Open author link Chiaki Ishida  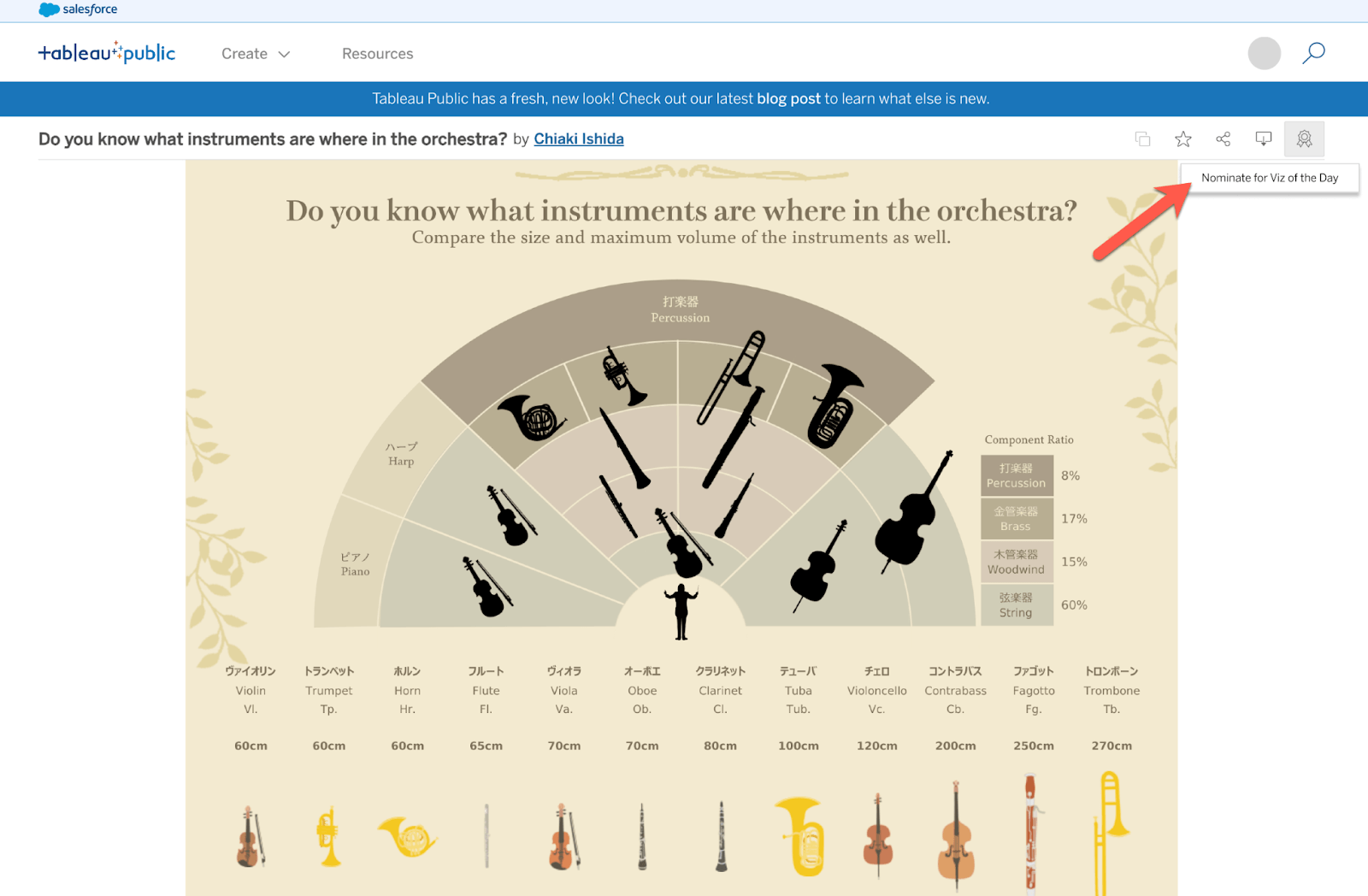pos(579,139)
